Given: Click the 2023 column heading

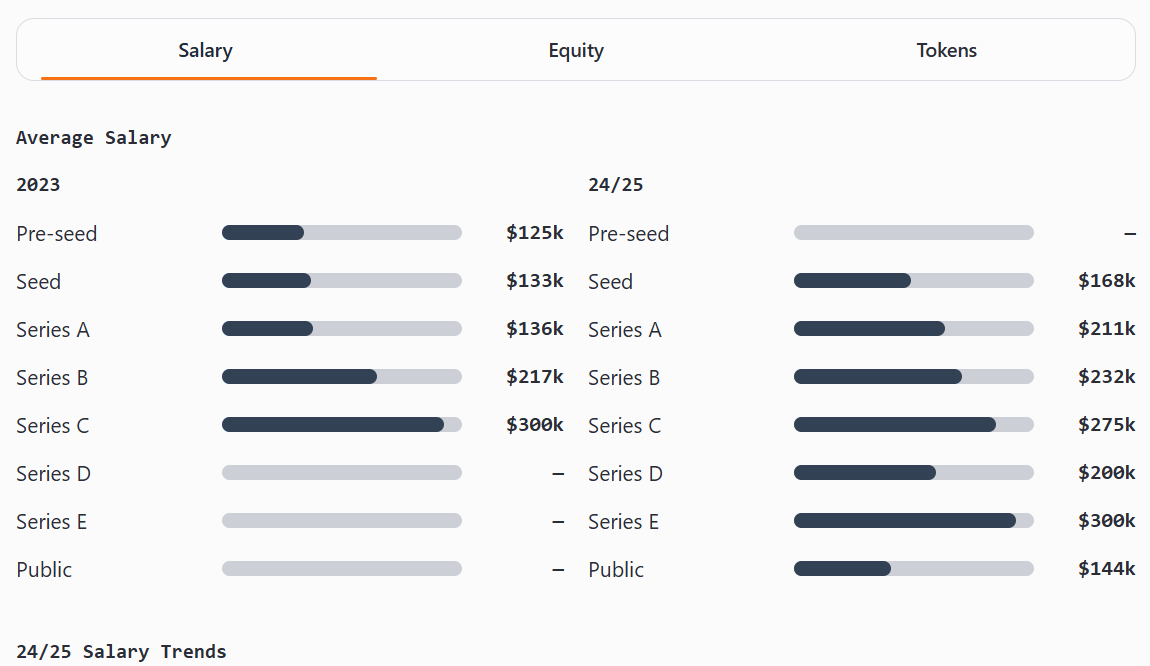Looking at the screenshot, I should (x=38, y=185).
